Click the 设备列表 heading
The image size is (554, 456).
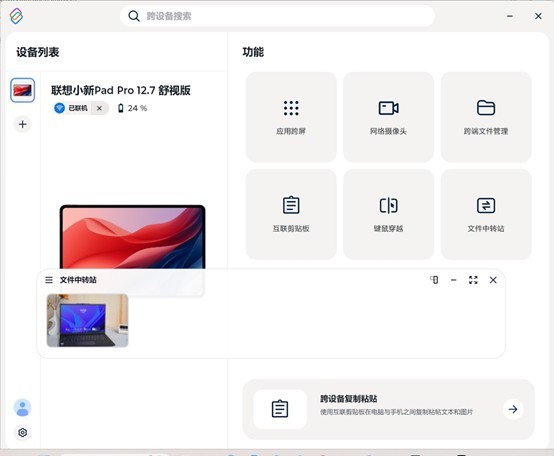[37, 52]
